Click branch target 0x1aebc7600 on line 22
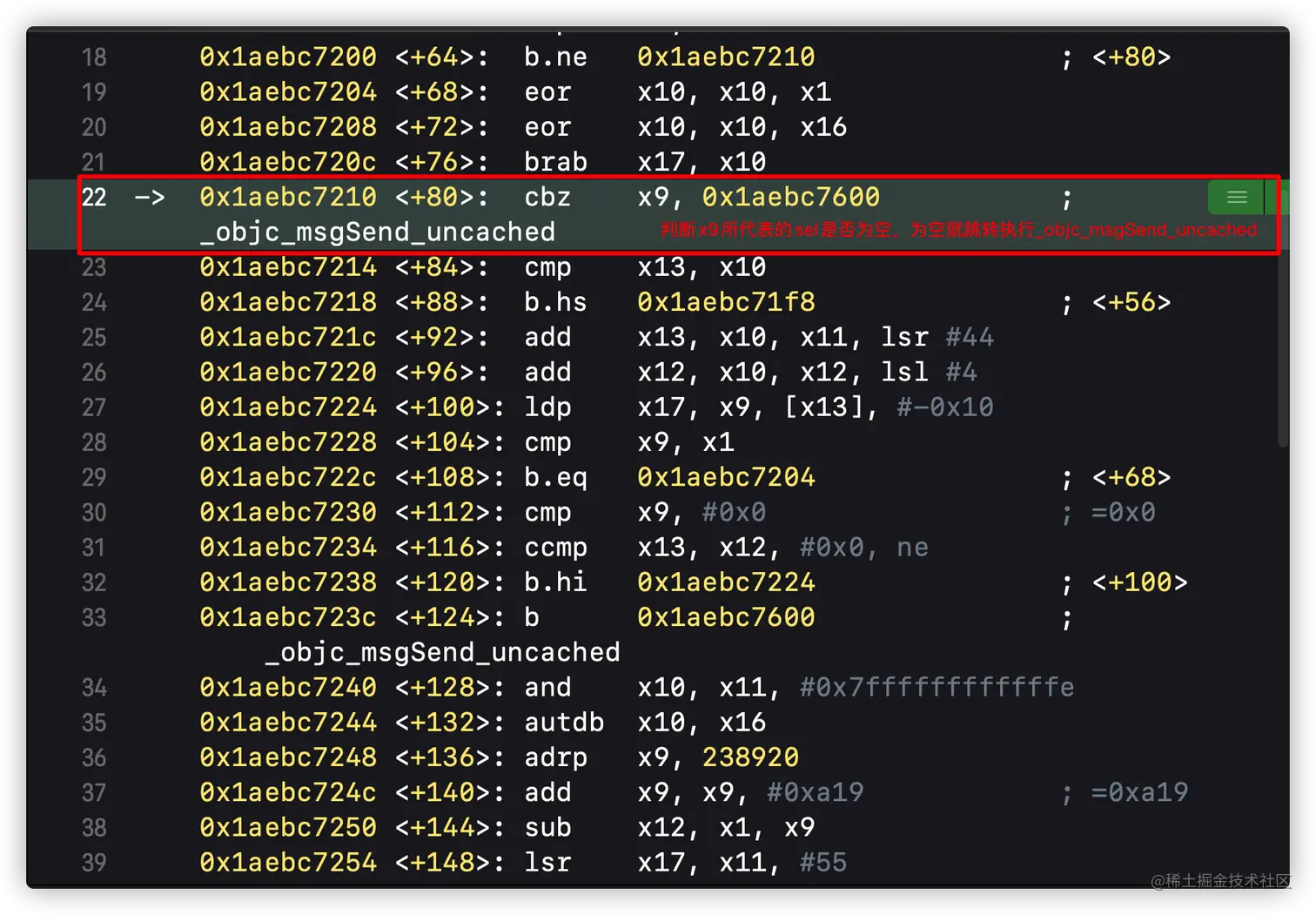The image size is (1316, 915). tap(790, 198)
